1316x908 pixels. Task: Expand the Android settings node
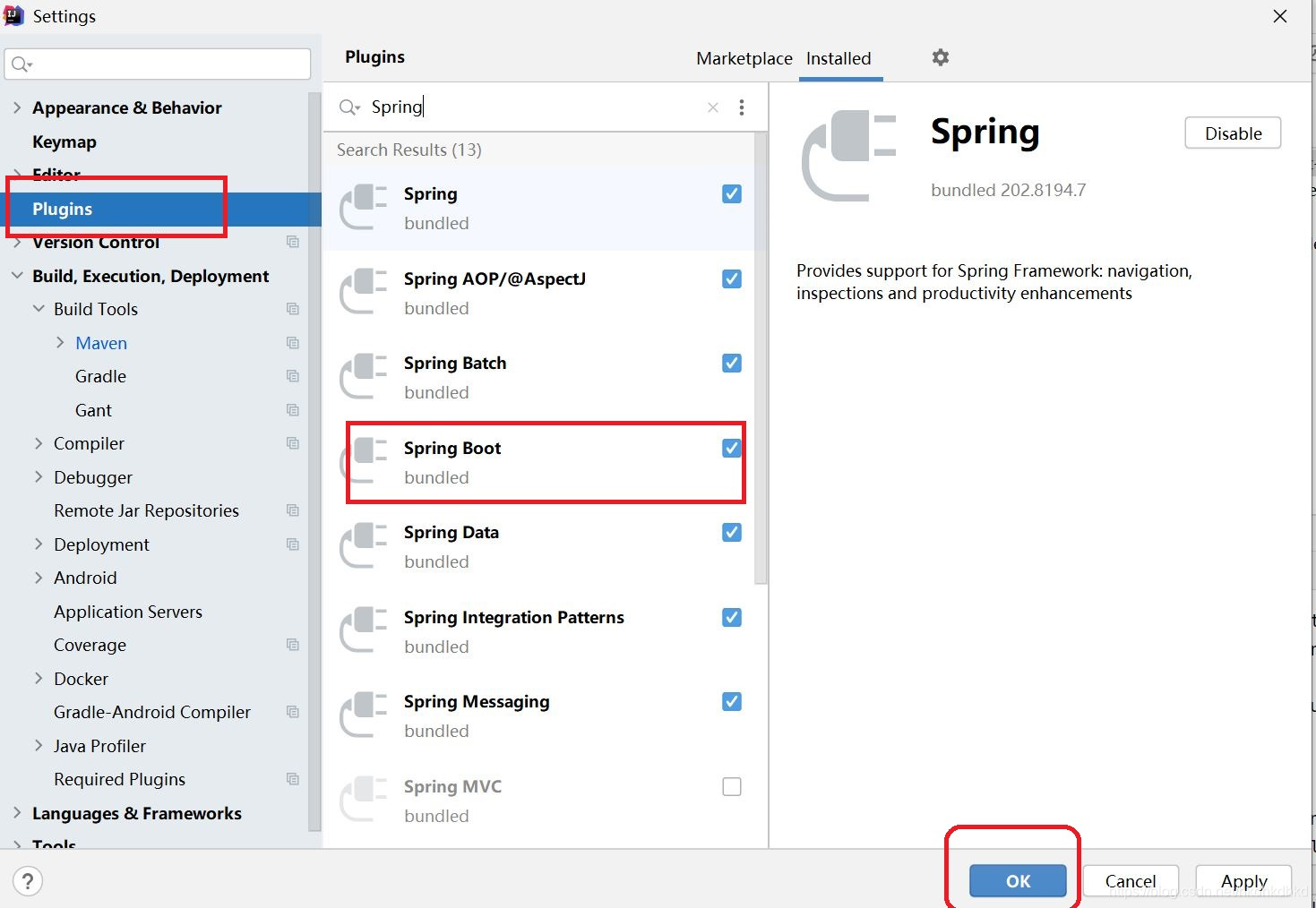(x=39, y=578)
